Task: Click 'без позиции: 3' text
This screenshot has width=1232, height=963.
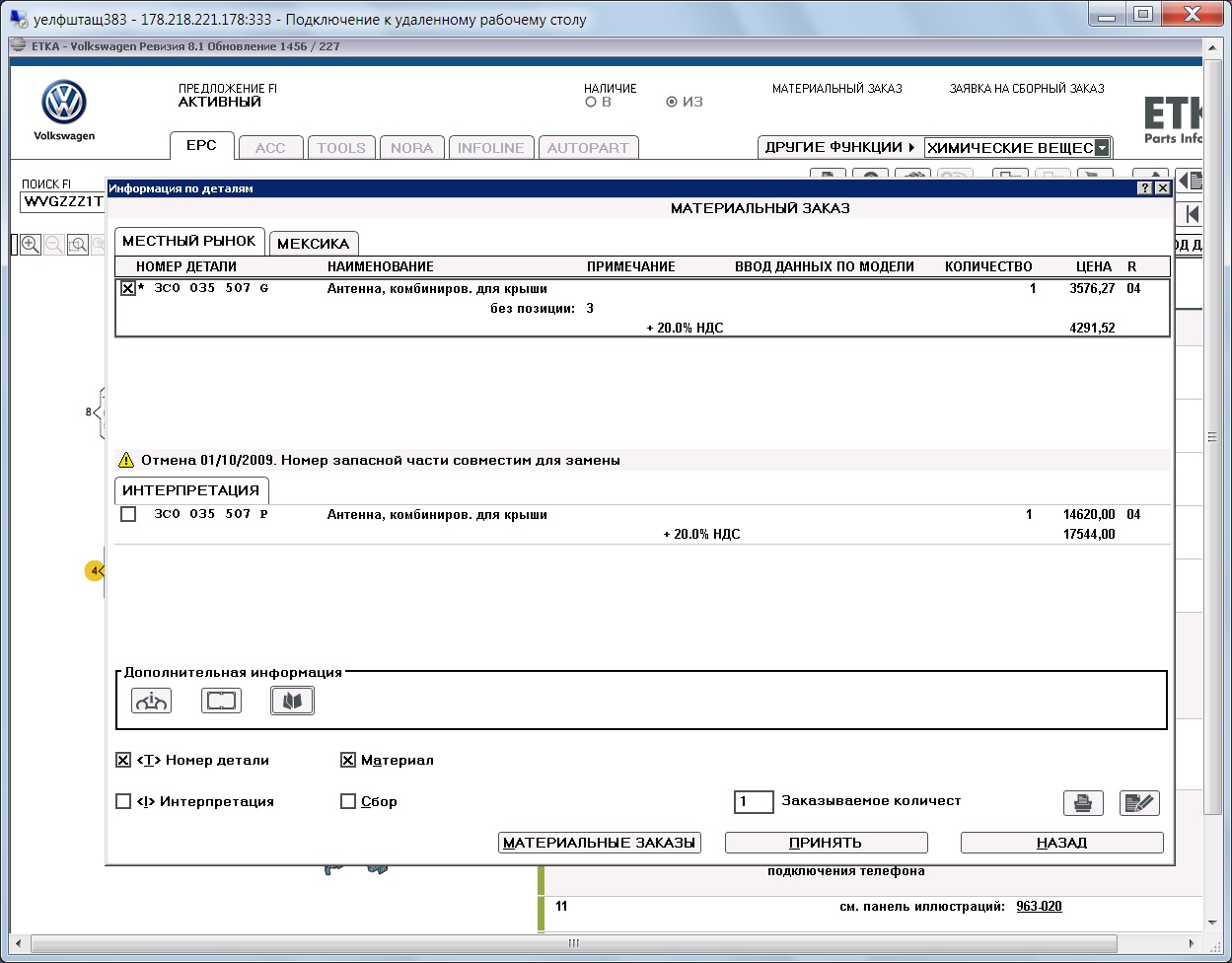Action: (543, 308)
